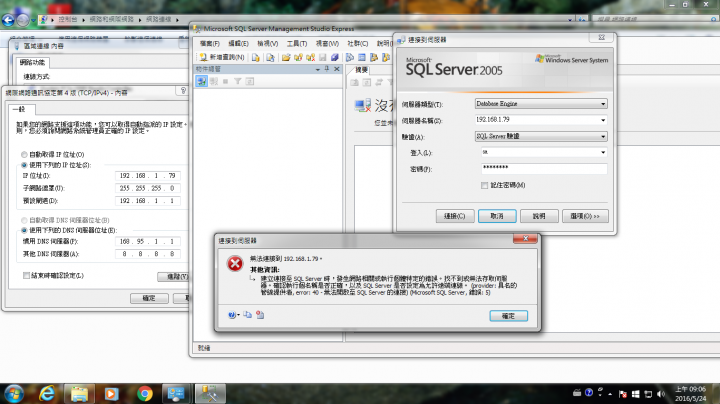
Task: Click the help icon in the error dialog
Action: pos(232,315)
